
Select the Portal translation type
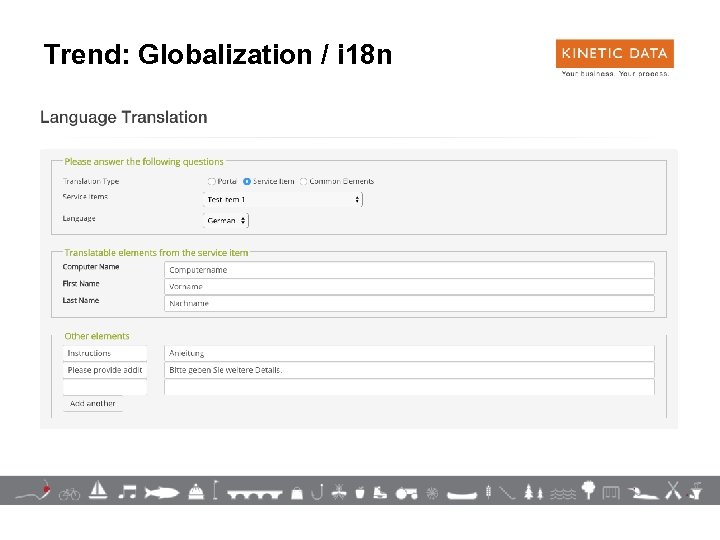click(212, 181)
